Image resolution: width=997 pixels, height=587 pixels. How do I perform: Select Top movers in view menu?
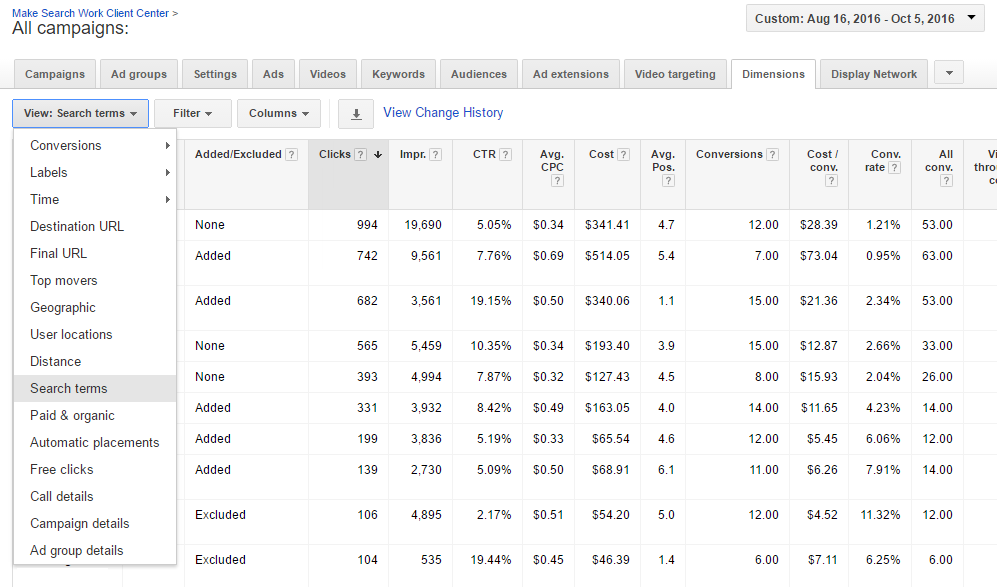(x=95, y=280)
